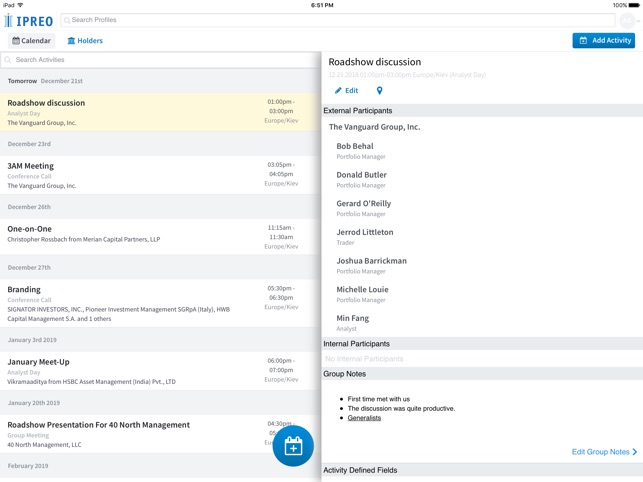Switch to the Holders tab
Viewport: 643px width, 482px height.
85,41
